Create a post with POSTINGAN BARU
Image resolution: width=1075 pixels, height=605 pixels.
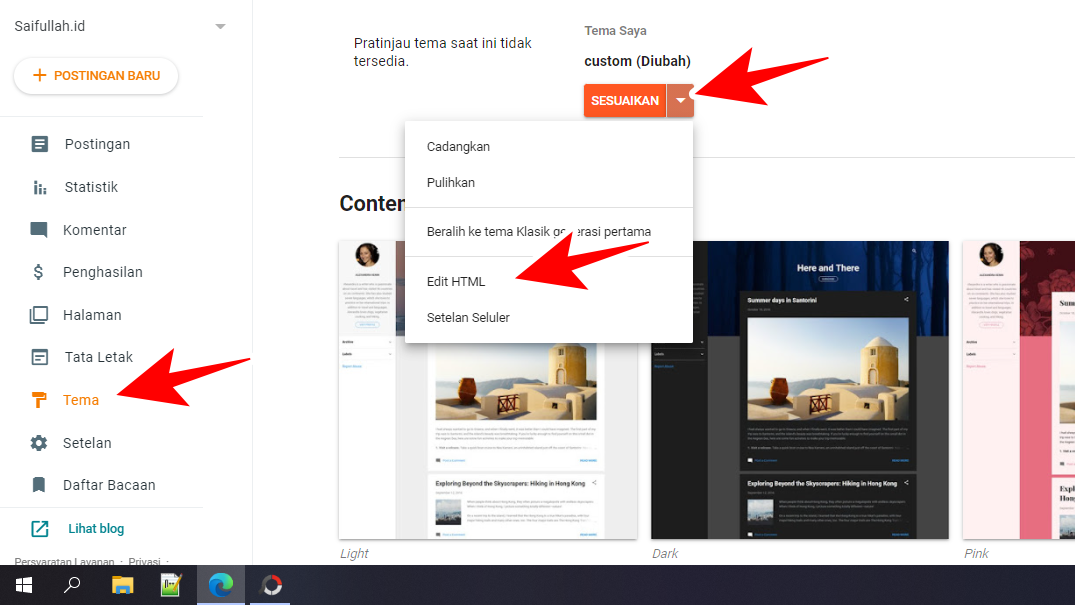(96, 75)
